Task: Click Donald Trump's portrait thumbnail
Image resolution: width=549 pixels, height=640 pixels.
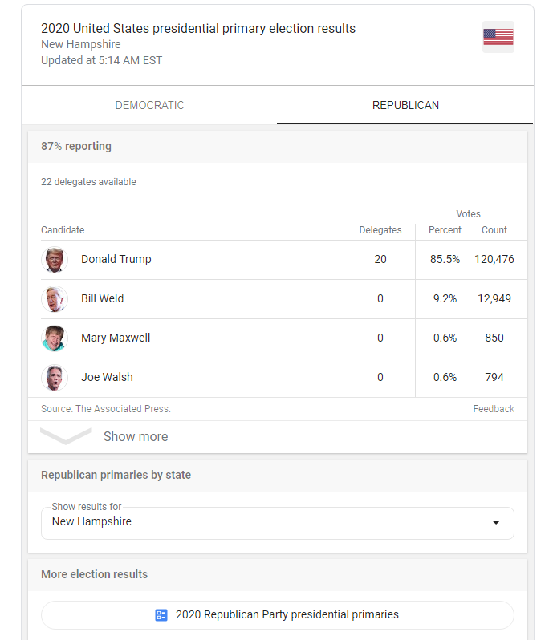Action: 54,260
